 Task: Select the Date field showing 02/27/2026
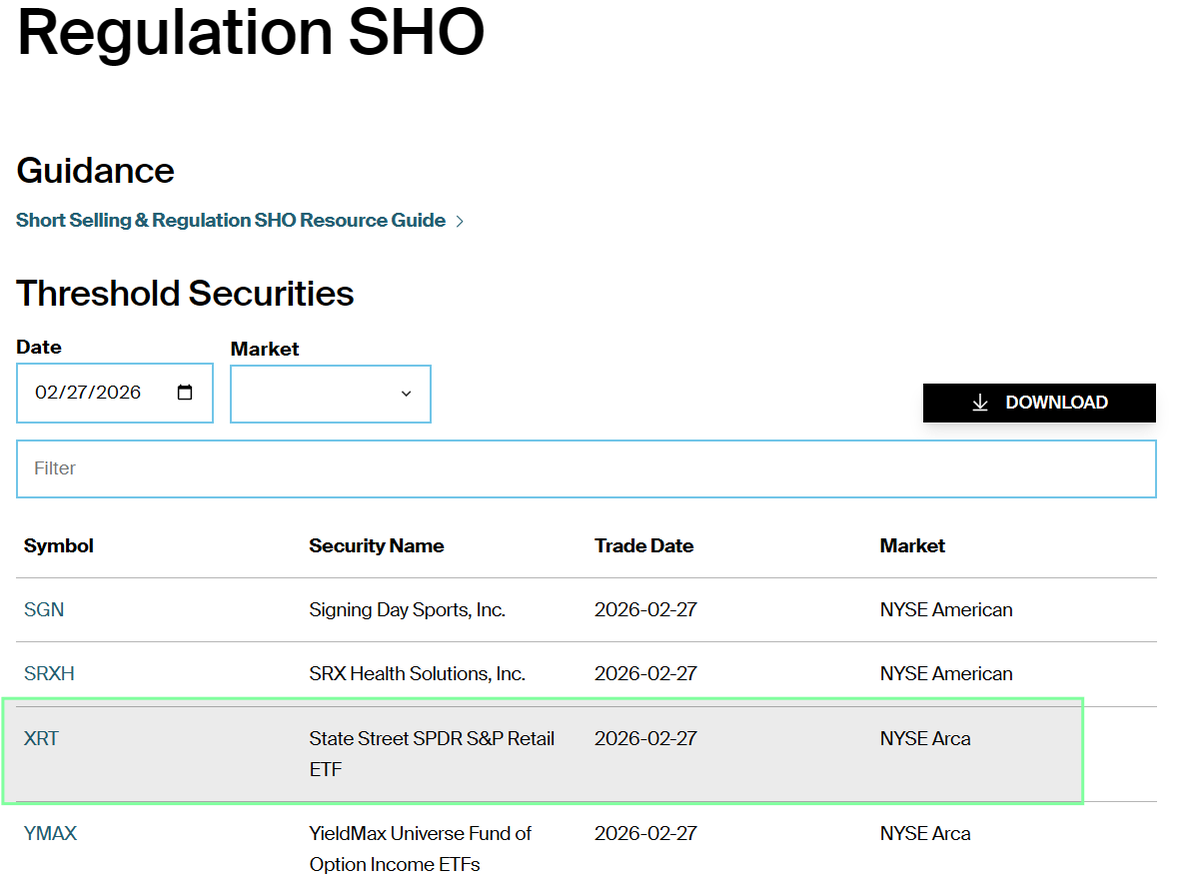pos(115,393)
